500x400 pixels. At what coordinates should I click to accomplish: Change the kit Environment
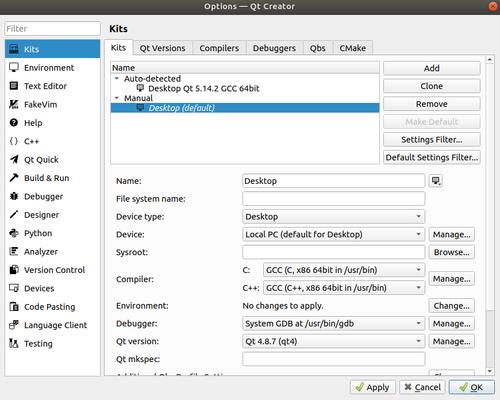[452, 306]
